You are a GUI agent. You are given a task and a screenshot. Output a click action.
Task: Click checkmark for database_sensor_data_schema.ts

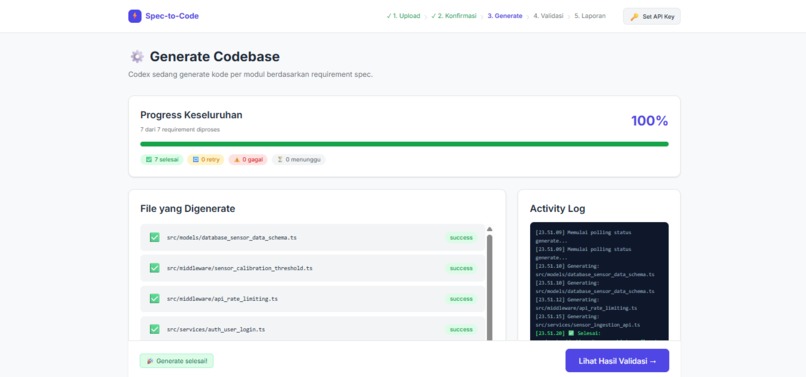[154, 237]
